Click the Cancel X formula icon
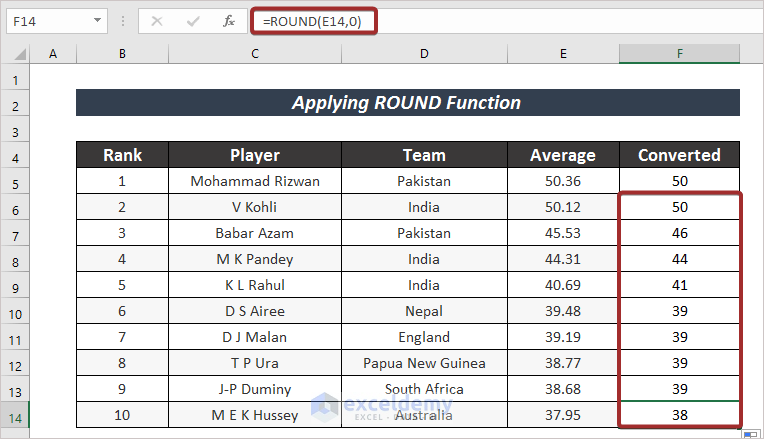764x439 pixels. (x=157, y=20)
